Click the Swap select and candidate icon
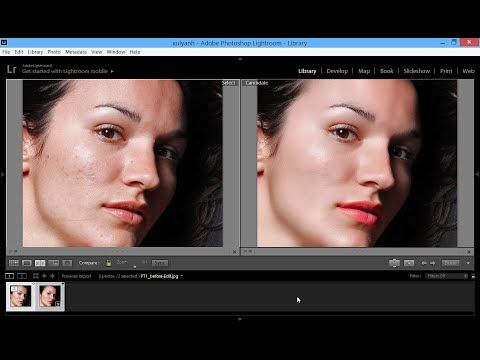Screen dimensions: 480x360 (x=394, y=263)
